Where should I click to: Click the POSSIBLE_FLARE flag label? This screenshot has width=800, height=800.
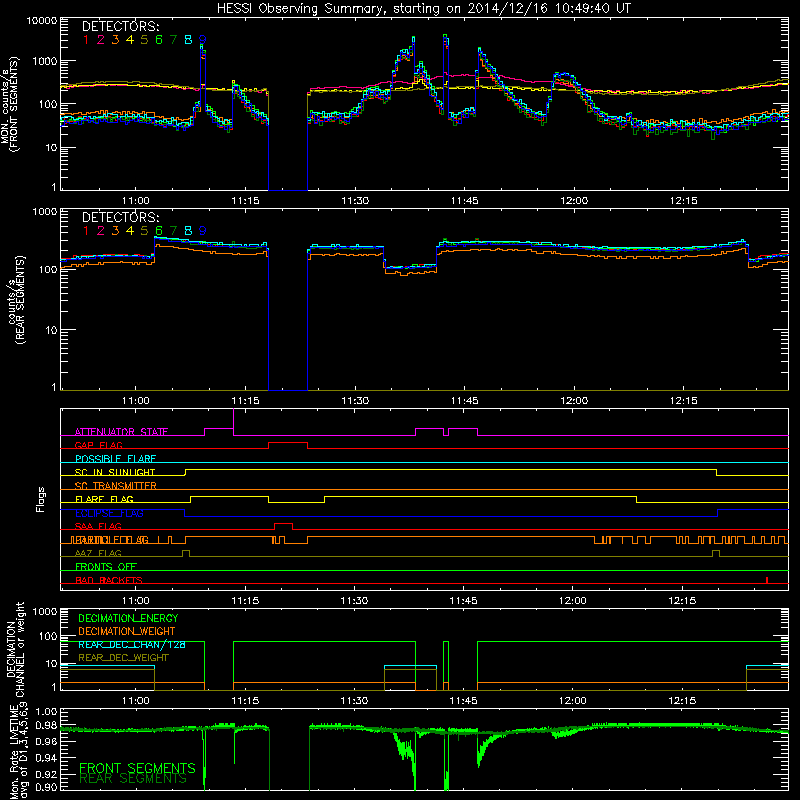click(115, 459)
